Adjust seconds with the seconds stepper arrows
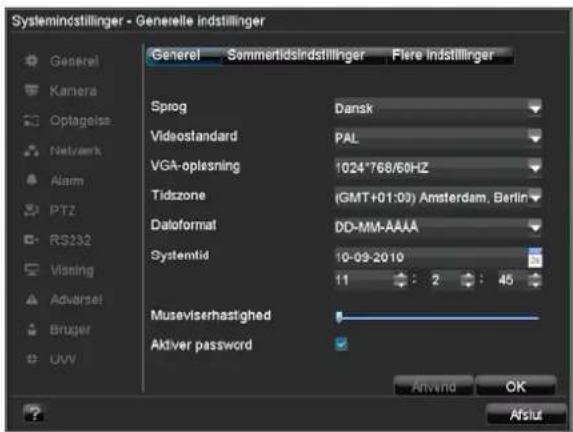The image size is (573, 432). 535,280
